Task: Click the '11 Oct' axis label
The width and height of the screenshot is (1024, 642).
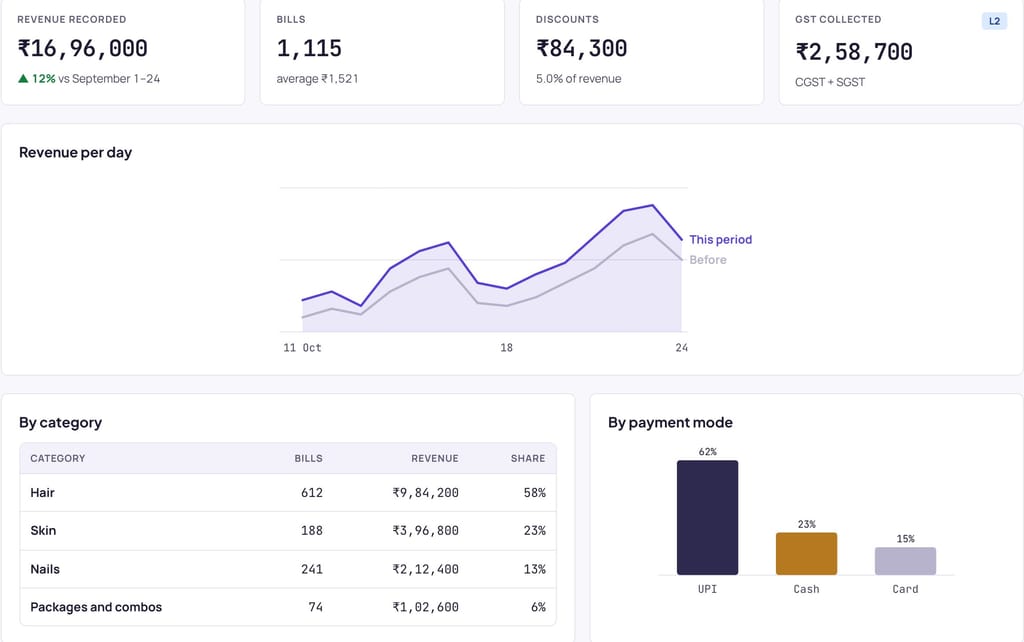Action: [x=302, y=348]
